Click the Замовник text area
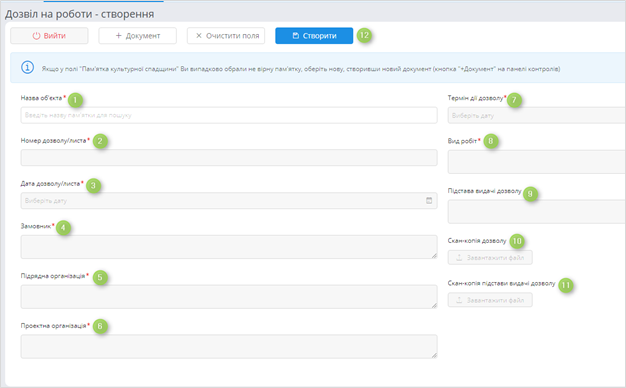 [229, 247]
